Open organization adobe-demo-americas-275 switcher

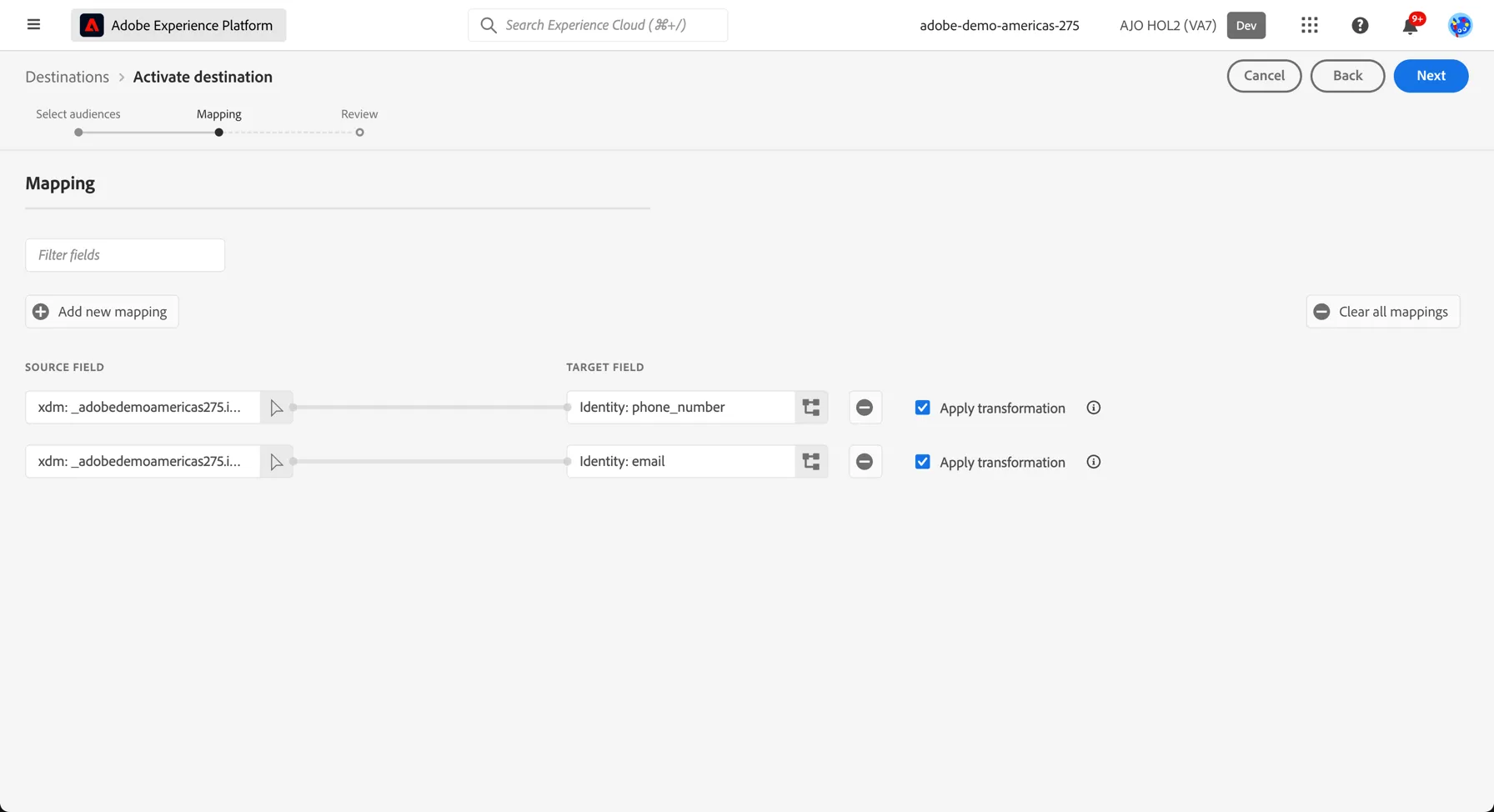[999, 26]
